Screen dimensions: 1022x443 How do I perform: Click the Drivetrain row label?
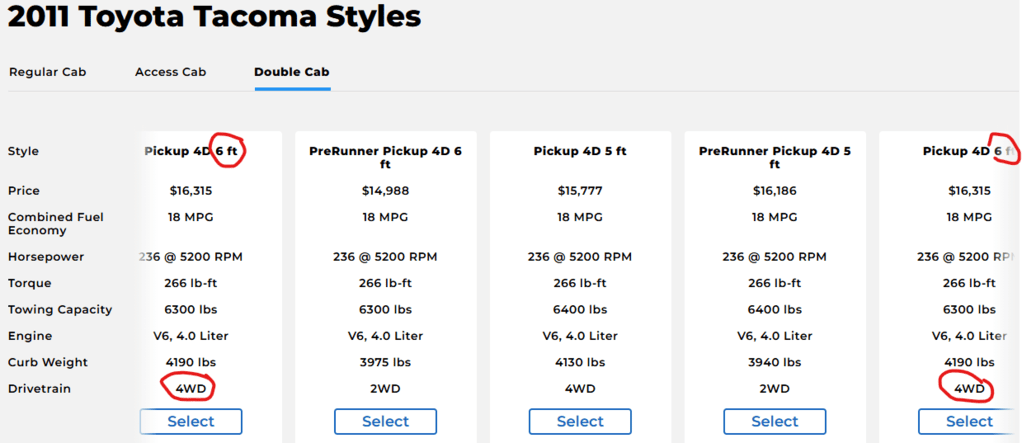(39, 389)
